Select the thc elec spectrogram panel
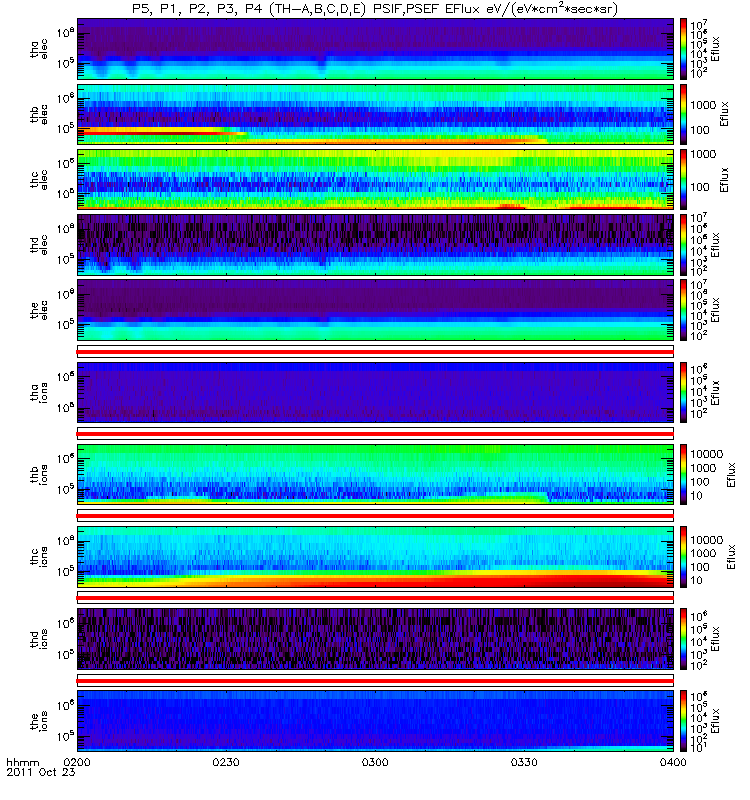 tap(375, 179)
